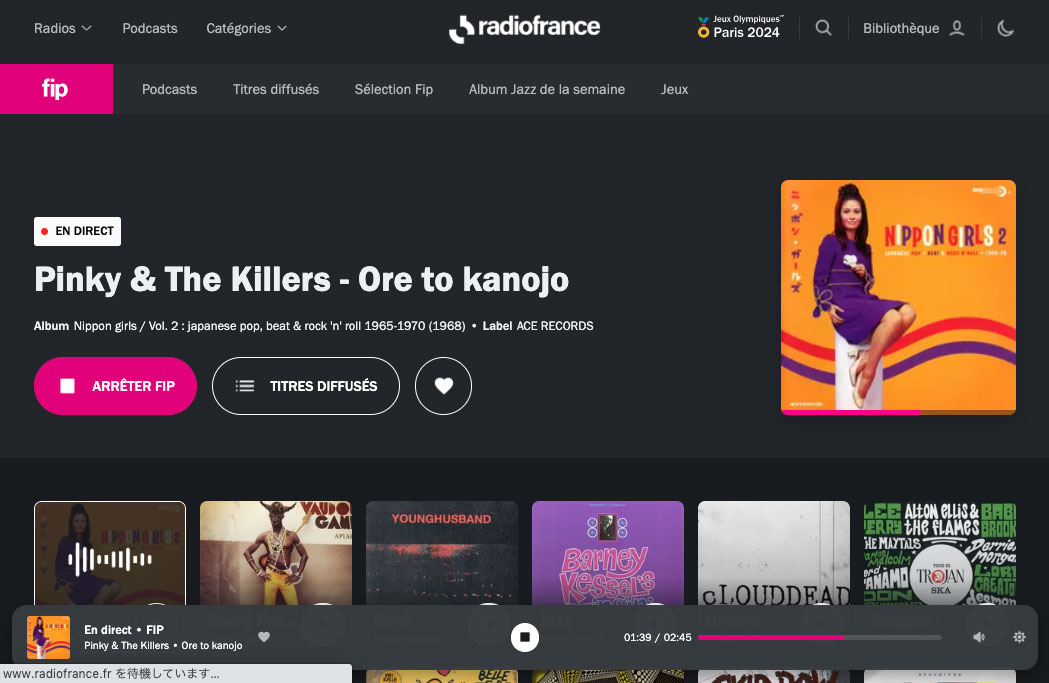Click the TITRES DIFFUSÉS button
1049x683 pixels.
306,386
